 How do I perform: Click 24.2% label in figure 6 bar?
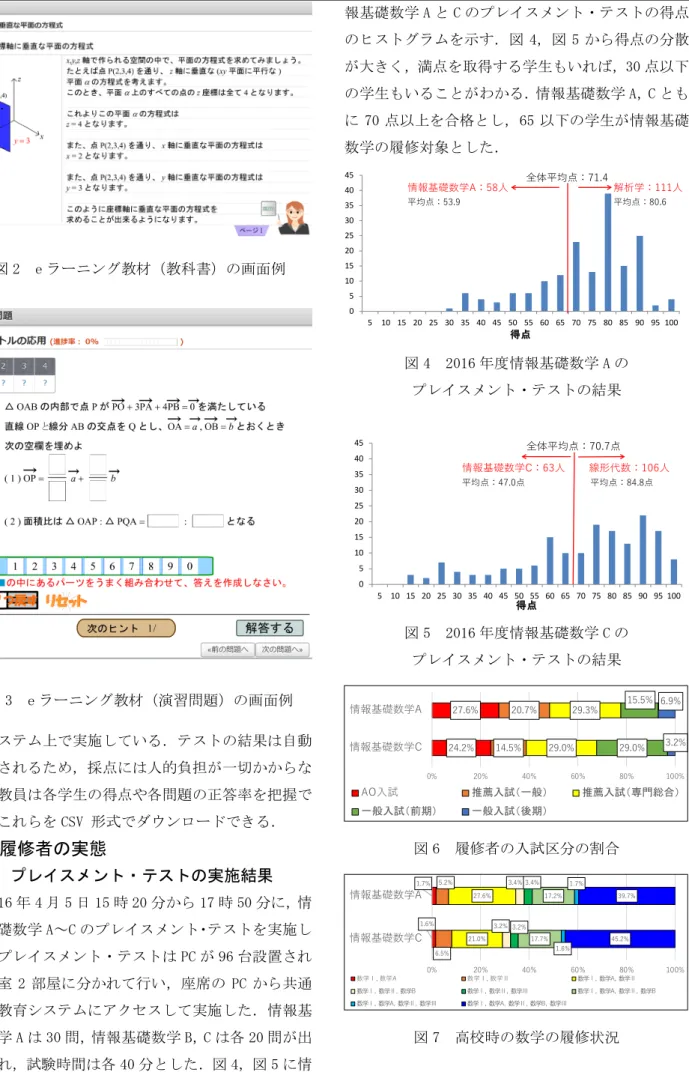tap(461, 747)
